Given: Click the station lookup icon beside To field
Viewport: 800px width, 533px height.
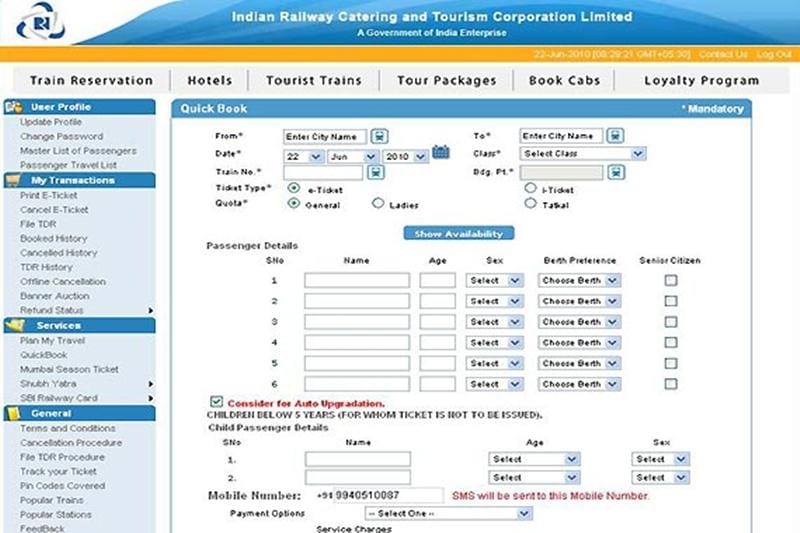Looking at the screenshot, I should coord(616,136).
